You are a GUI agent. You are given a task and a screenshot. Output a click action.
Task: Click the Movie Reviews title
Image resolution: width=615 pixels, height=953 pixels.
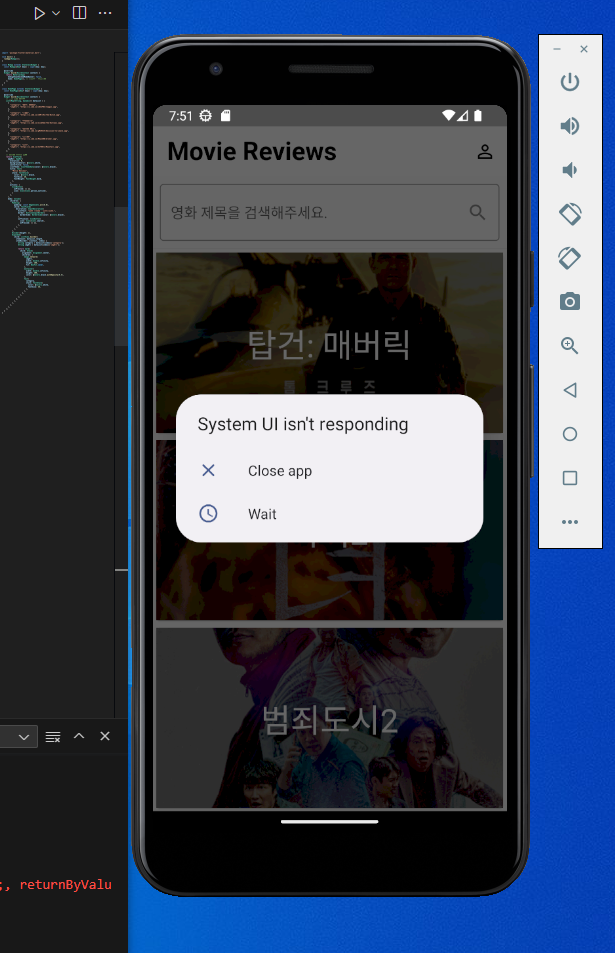[x=252, y=151]
